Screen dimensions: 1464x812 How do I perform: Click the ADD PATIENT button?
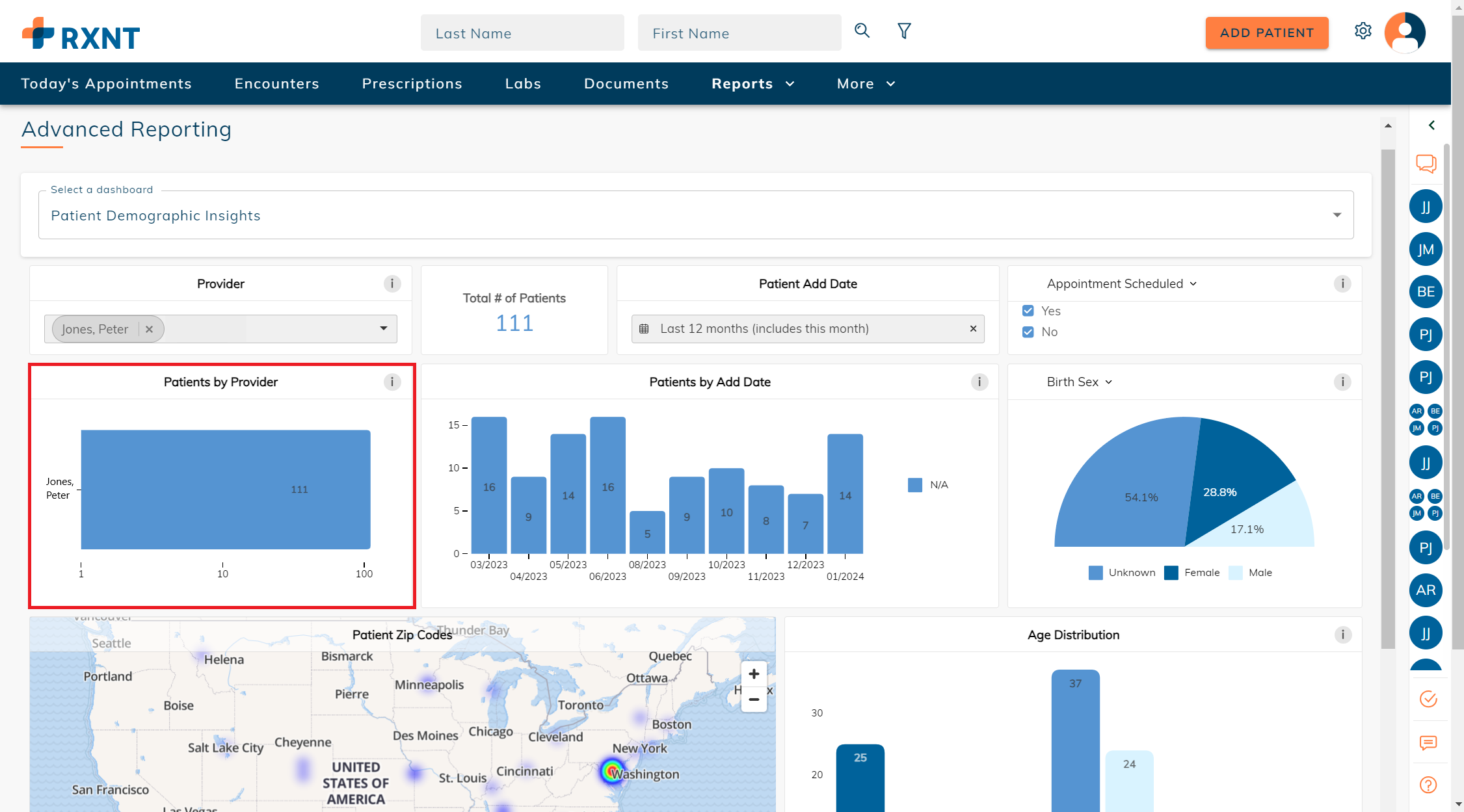tap(1266, 33)
